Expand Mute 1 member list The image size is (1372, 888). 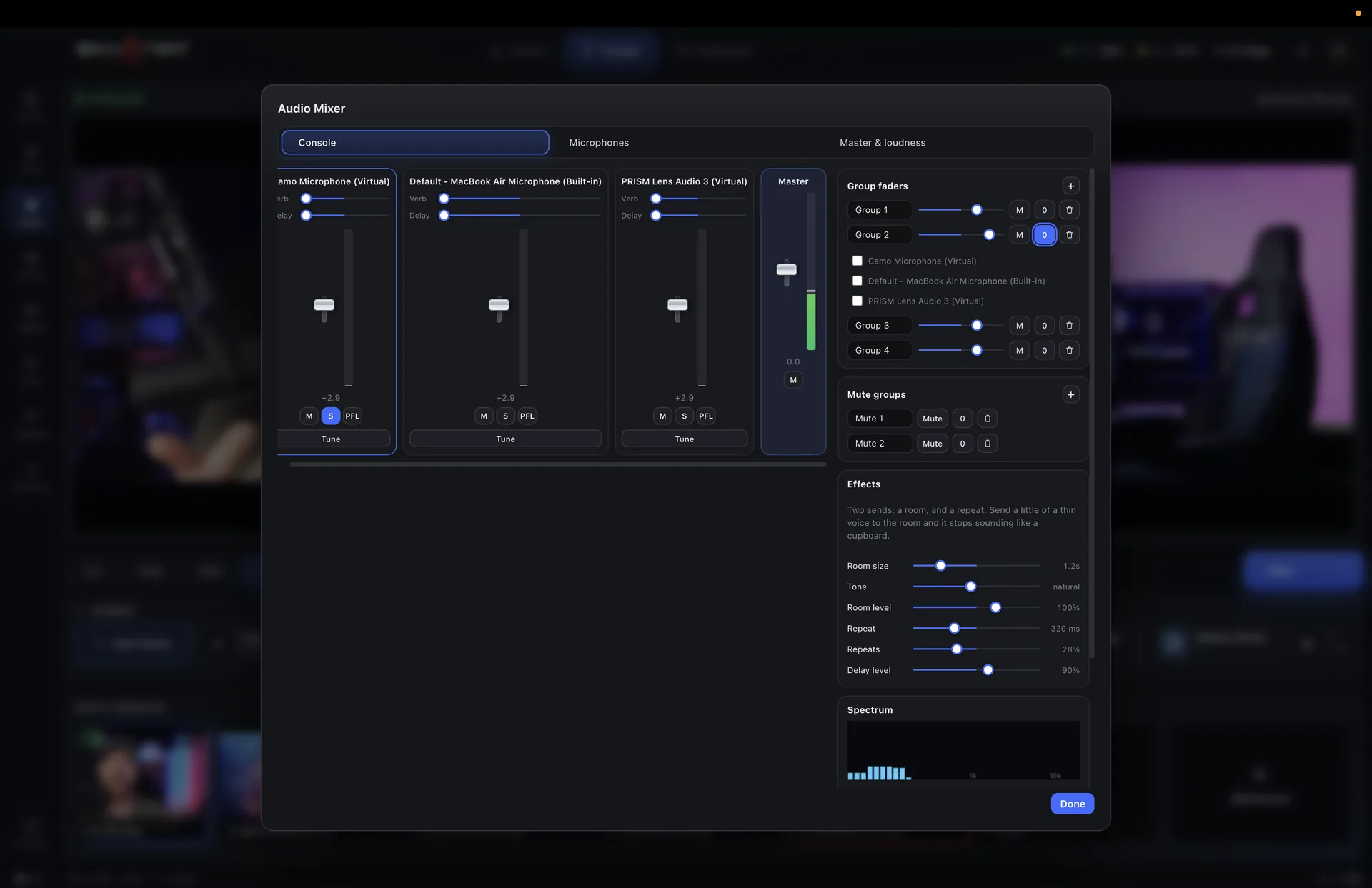(963, 419)
